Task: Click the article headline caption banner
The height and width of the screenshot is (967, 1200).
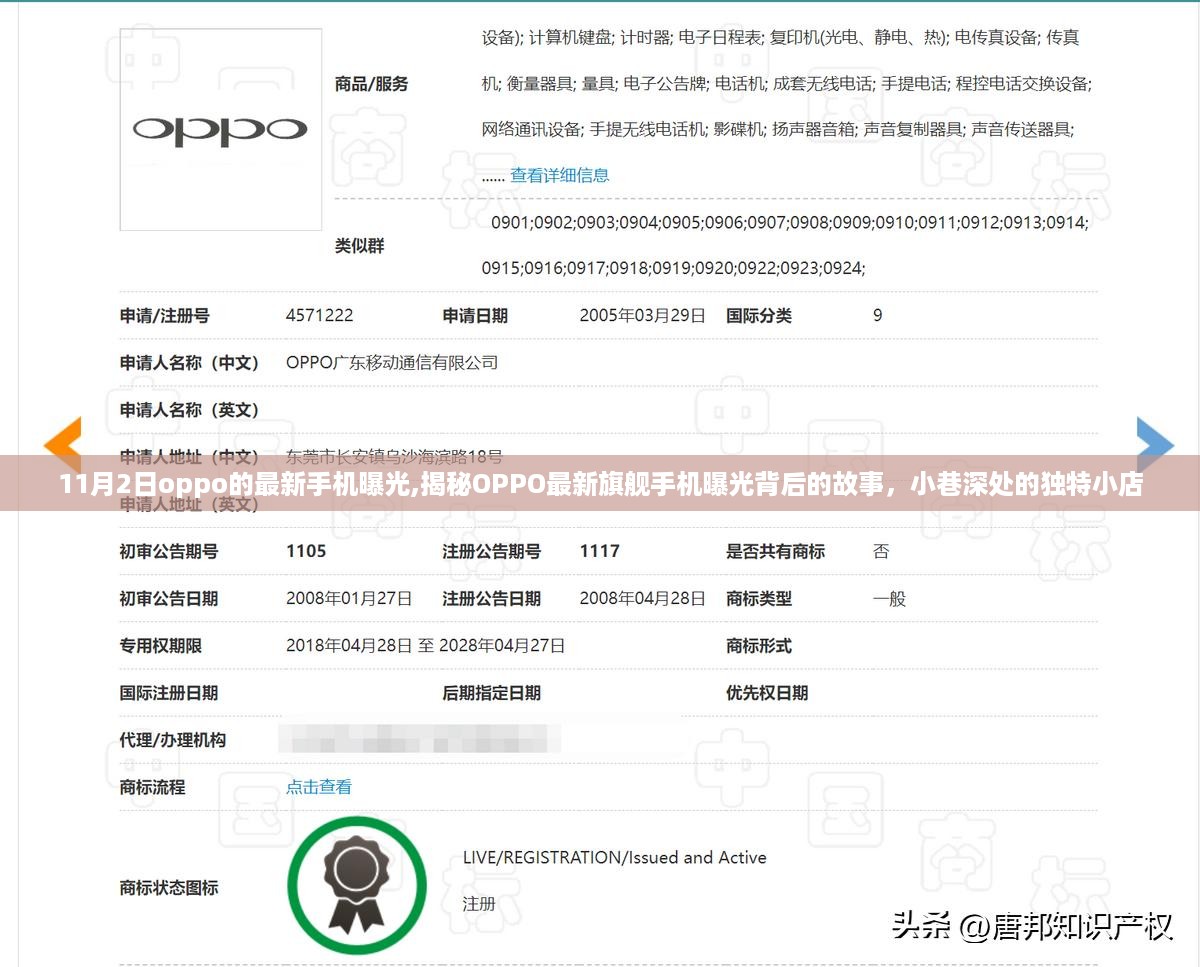Action: point(600,485)
